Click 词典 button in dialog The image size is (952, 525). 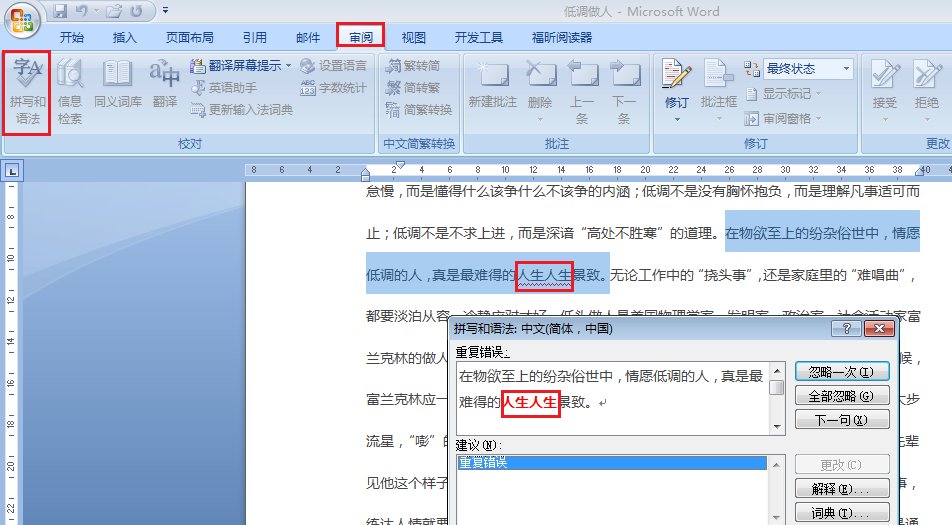[842, 512]
